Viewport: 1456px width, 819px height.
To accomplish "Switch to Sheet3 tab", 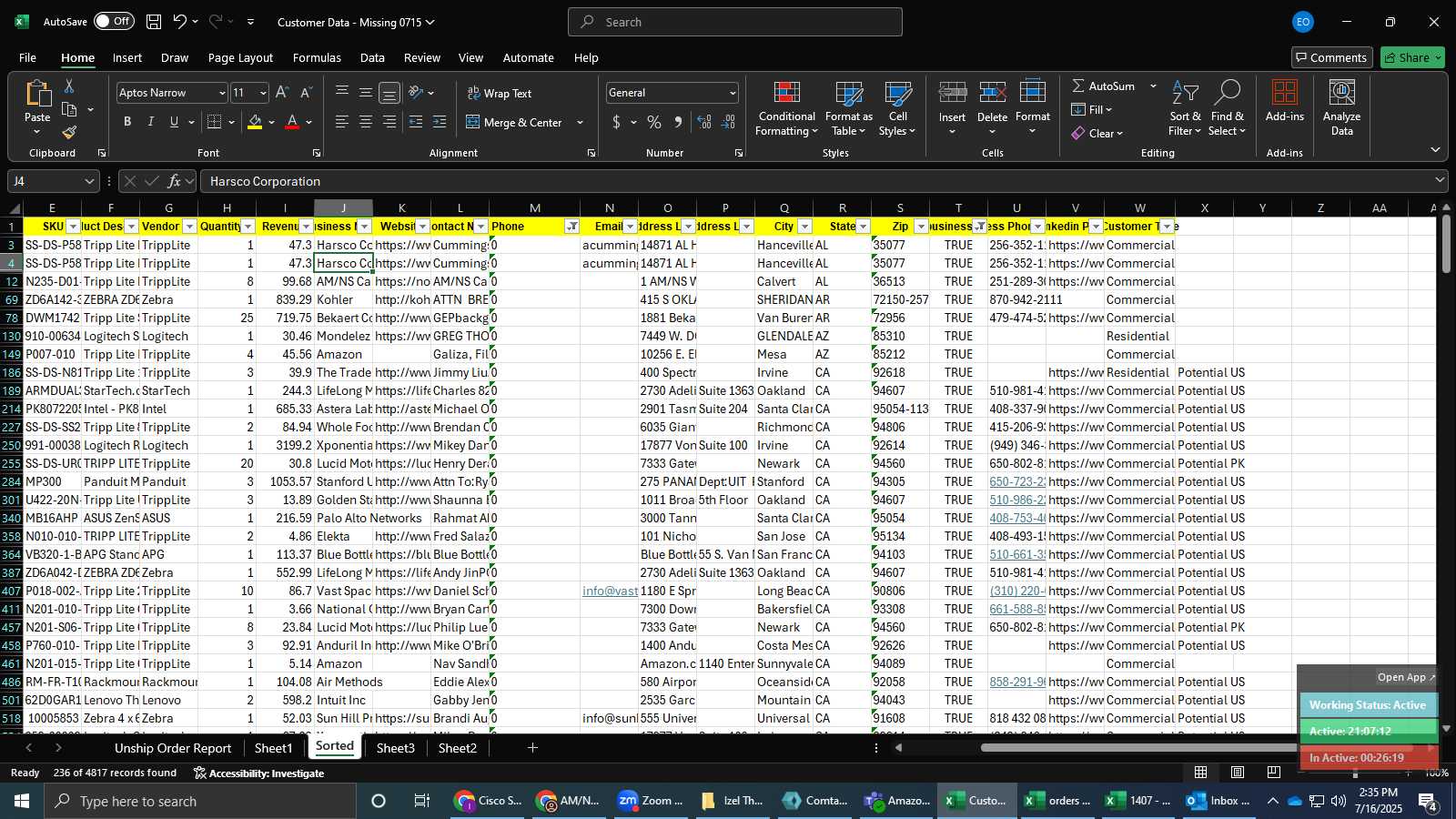I will click(395, 748).
